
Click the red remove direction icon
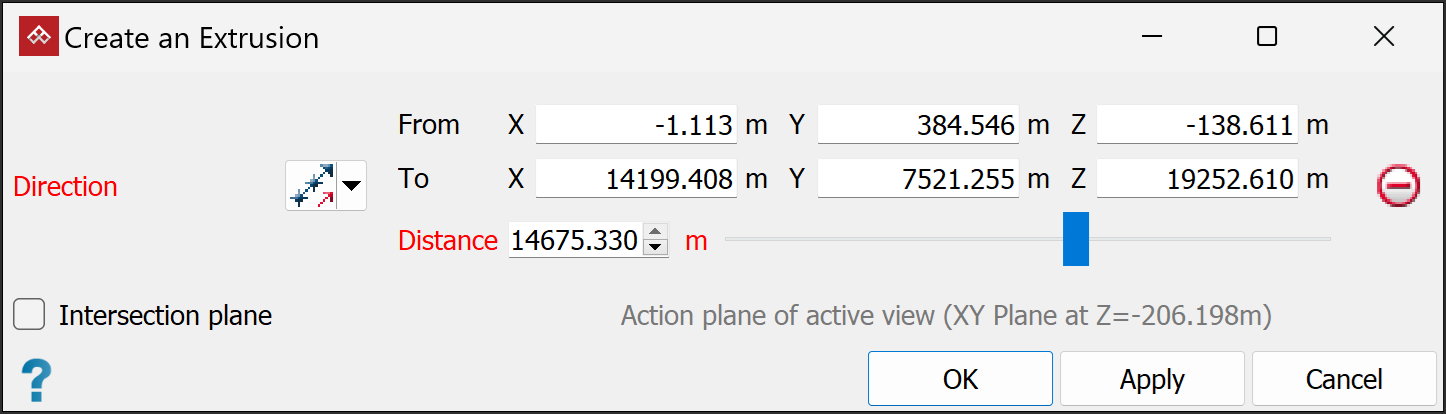[1398, 187]
